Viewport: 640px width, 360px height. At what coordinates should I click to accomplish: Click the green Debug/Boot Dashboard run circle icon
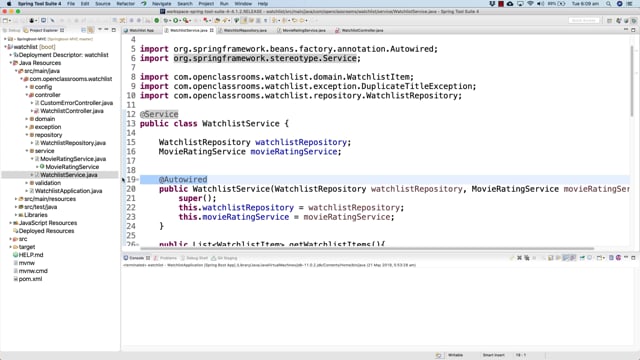point(156,20)
